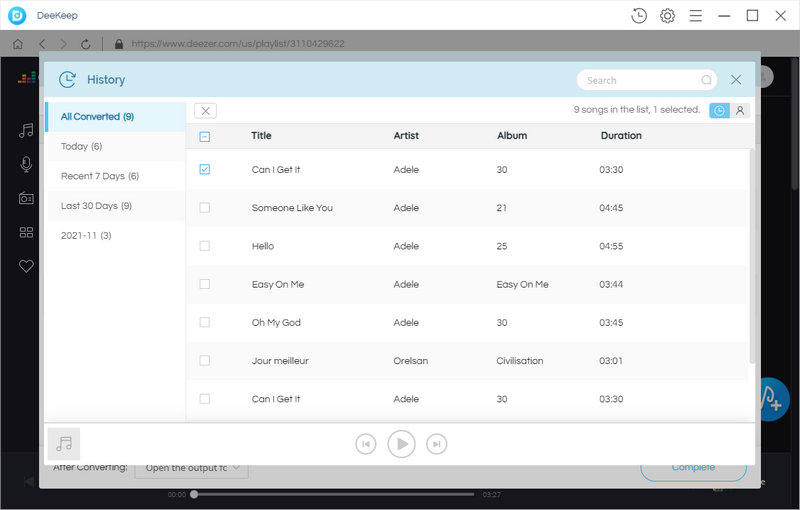Open the hamburger menu icon
800x510 pixels.
(x=695, y=16)
